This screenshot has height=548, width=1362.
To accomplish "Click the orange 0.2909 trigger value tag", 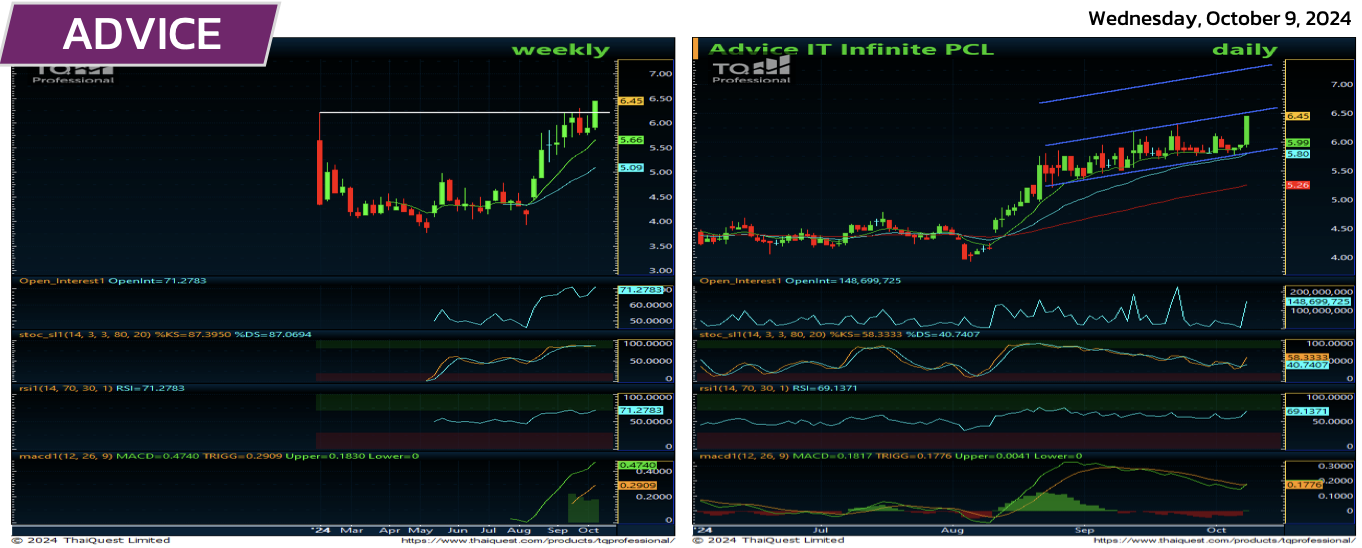I will coord(637,485).
